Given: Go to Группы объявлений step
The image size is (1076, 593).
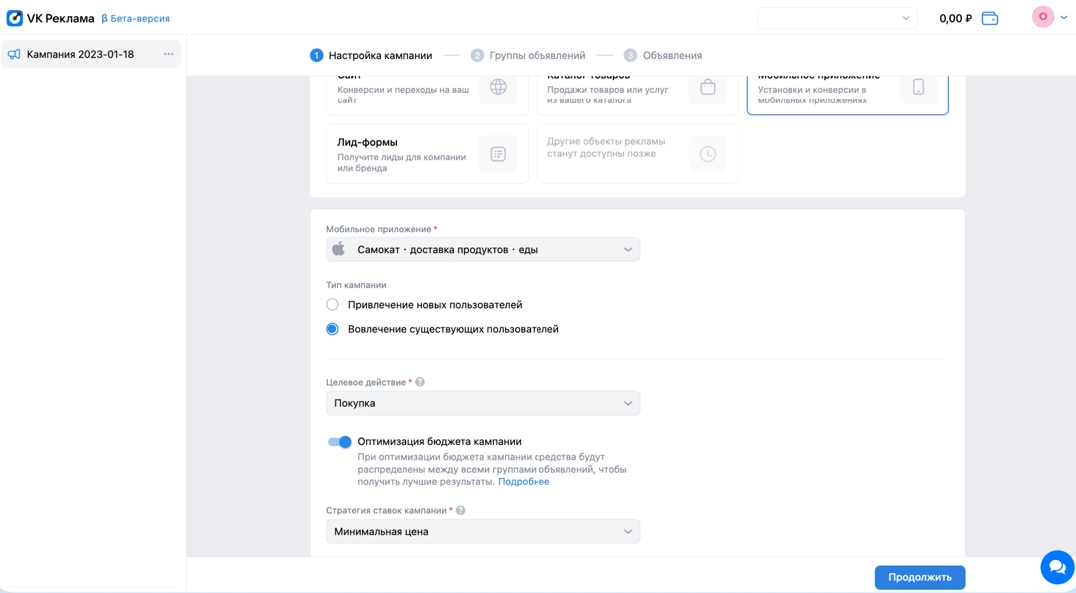Looking at the screenshot, I should [528, 56].
